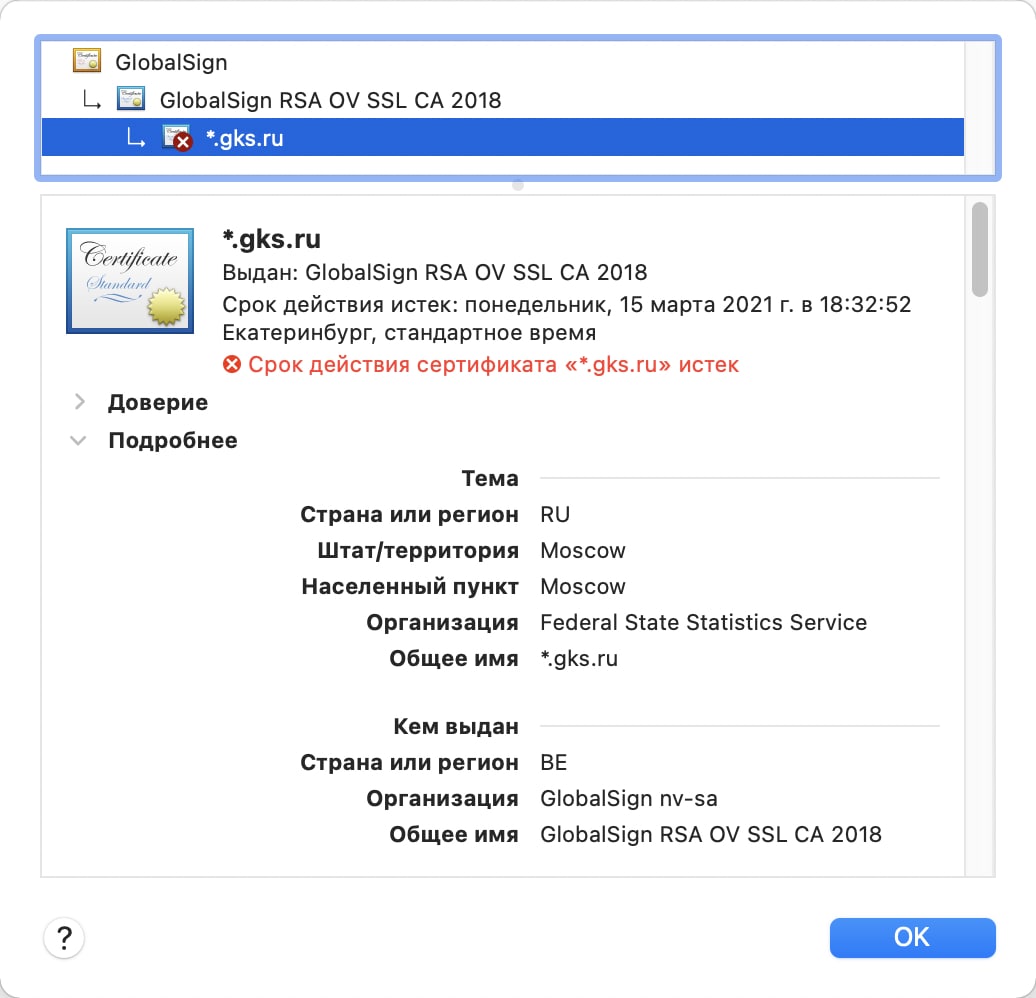Click the Екатеринбург, стандартное время line
The image size is (1036, 998).
(x=409, y=332)
